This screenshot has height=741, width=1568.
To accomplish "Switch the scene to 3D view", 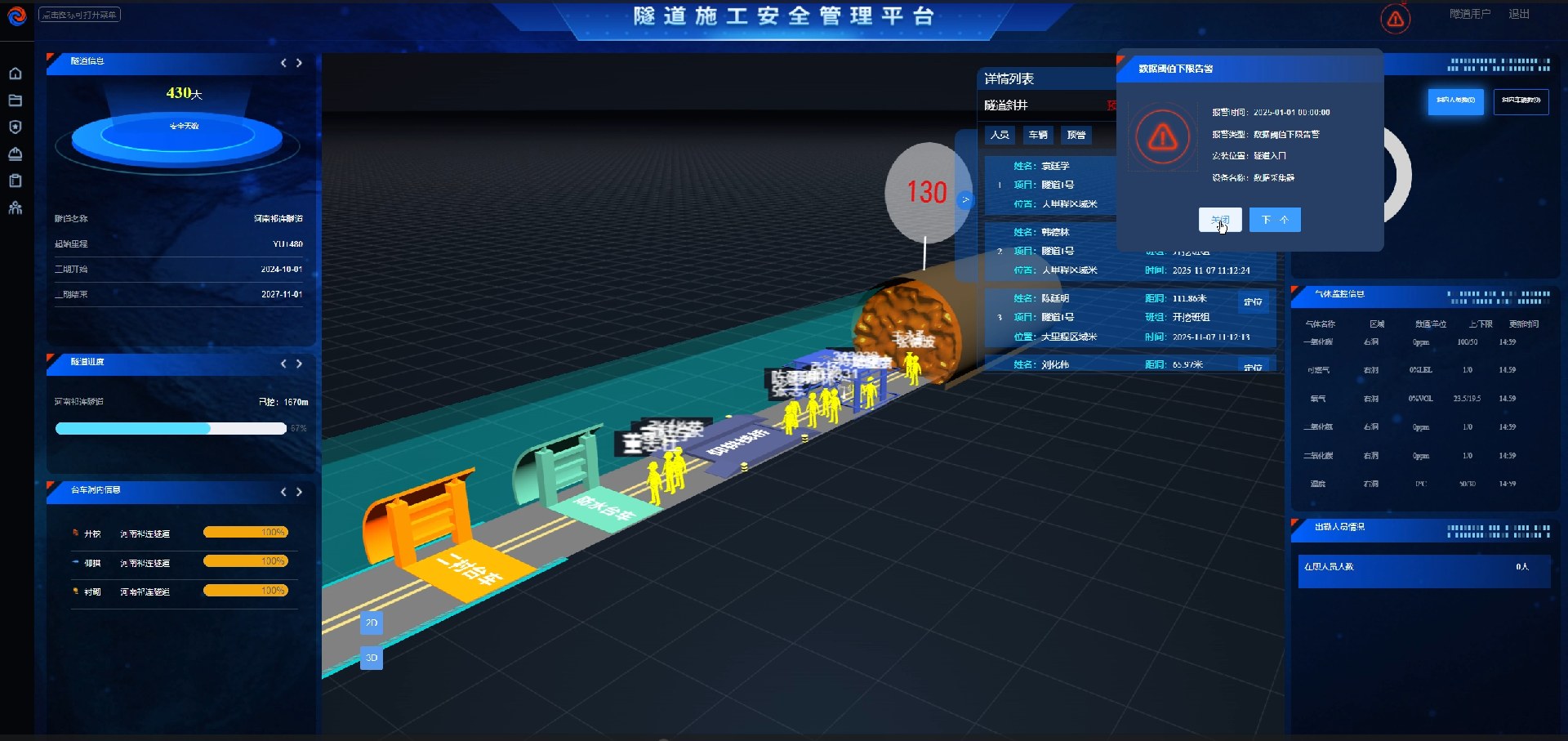I will pos(372,658).
